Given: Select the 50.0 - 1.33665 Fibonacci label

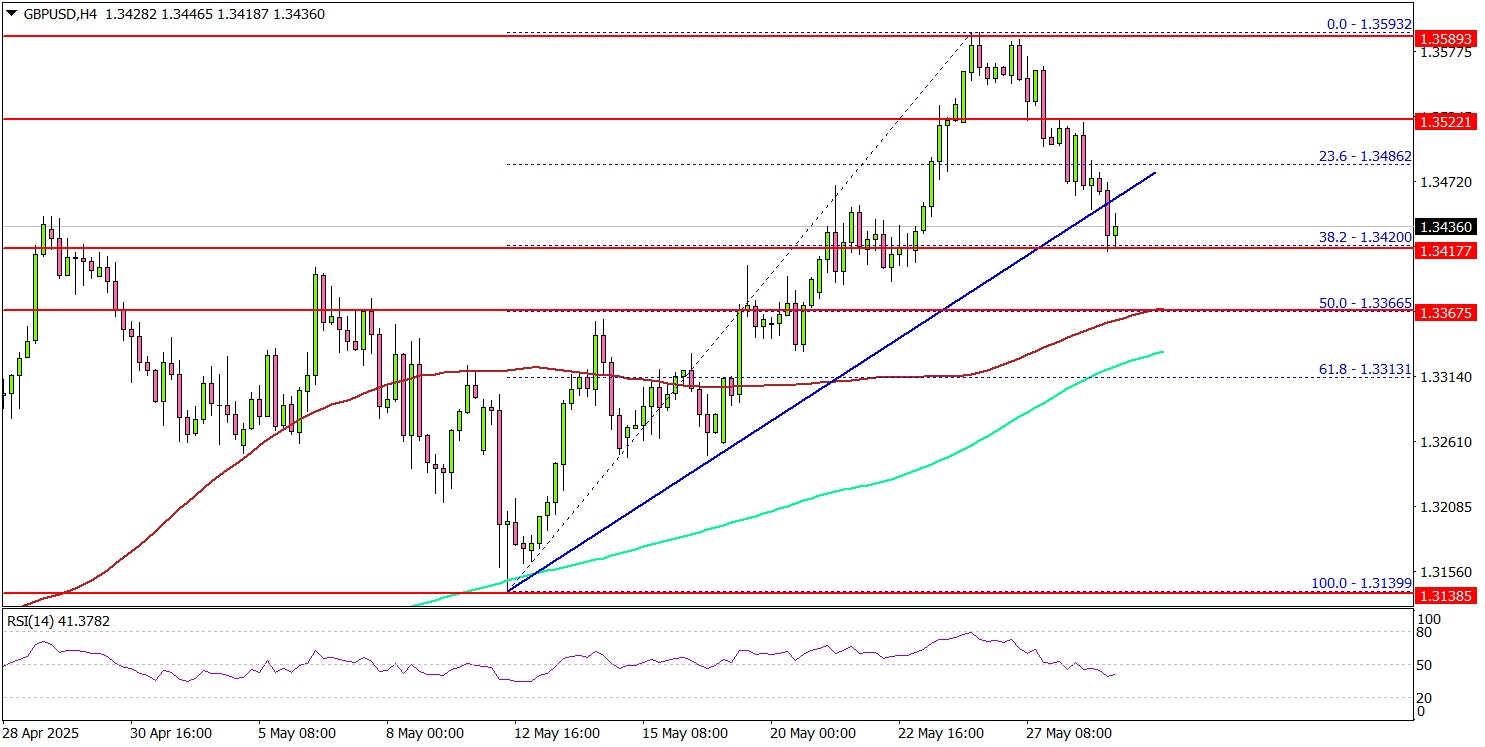Looking at the screenshot, I should coord(1367,303).
